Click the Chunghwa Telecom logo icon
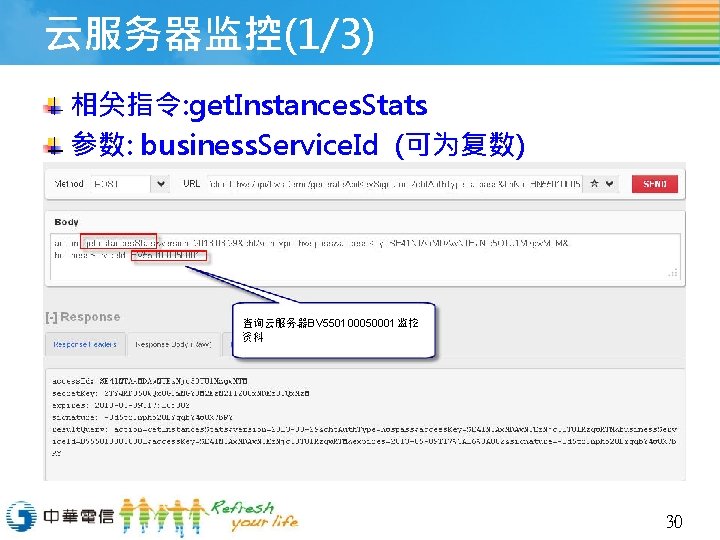 tap(21, 516)
